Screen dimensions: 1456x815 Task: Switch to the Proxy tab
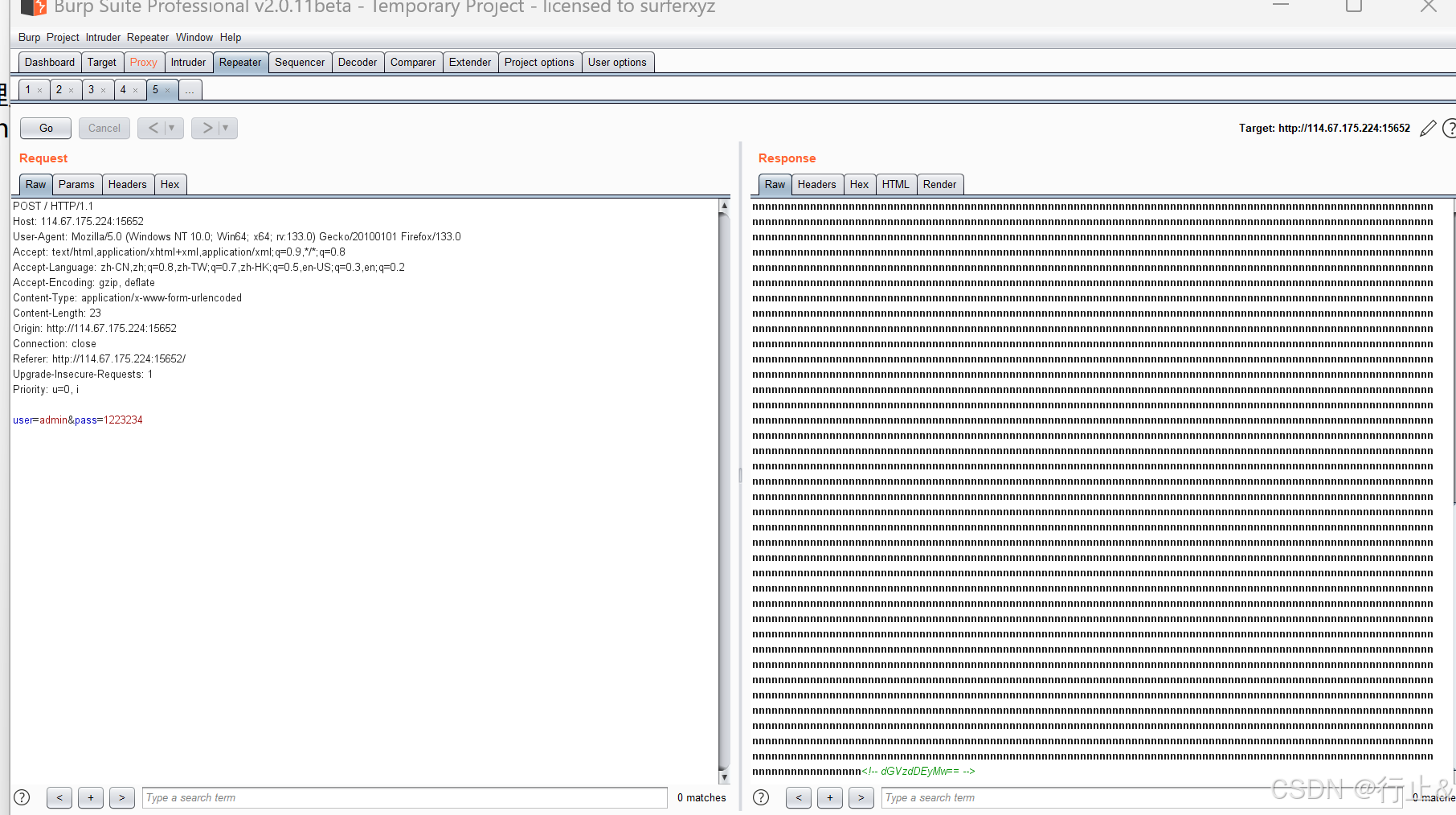click(144, 62)
